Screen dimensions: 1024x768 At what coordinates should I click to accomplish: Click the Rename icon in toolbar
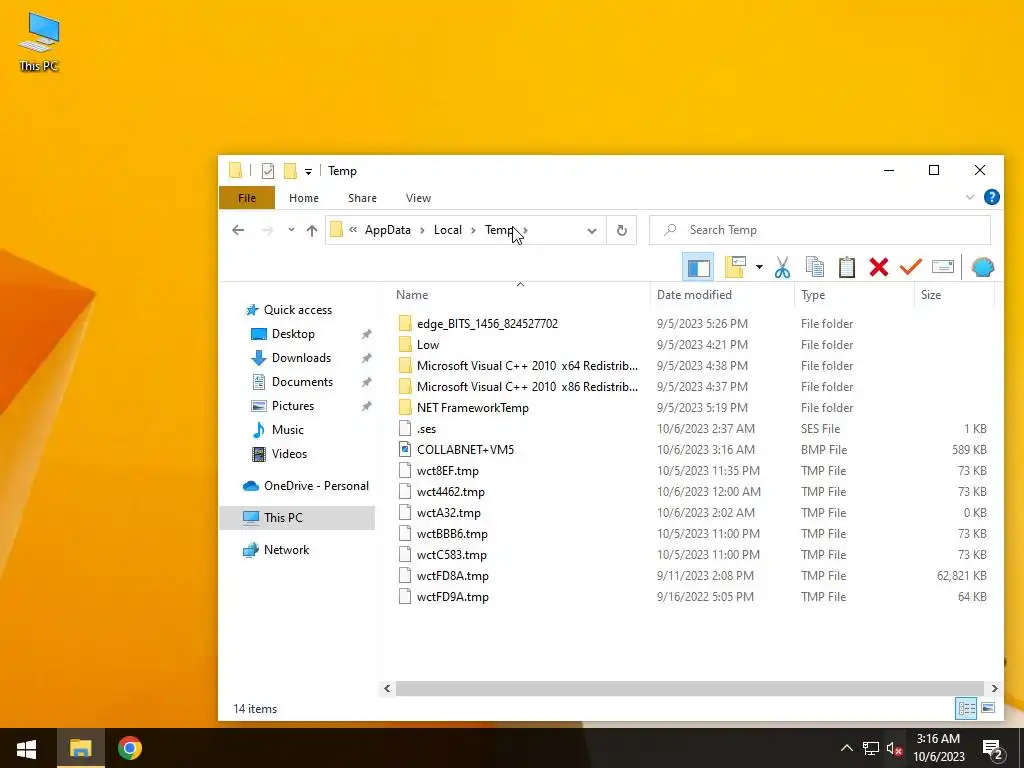[x=942, y=266]
